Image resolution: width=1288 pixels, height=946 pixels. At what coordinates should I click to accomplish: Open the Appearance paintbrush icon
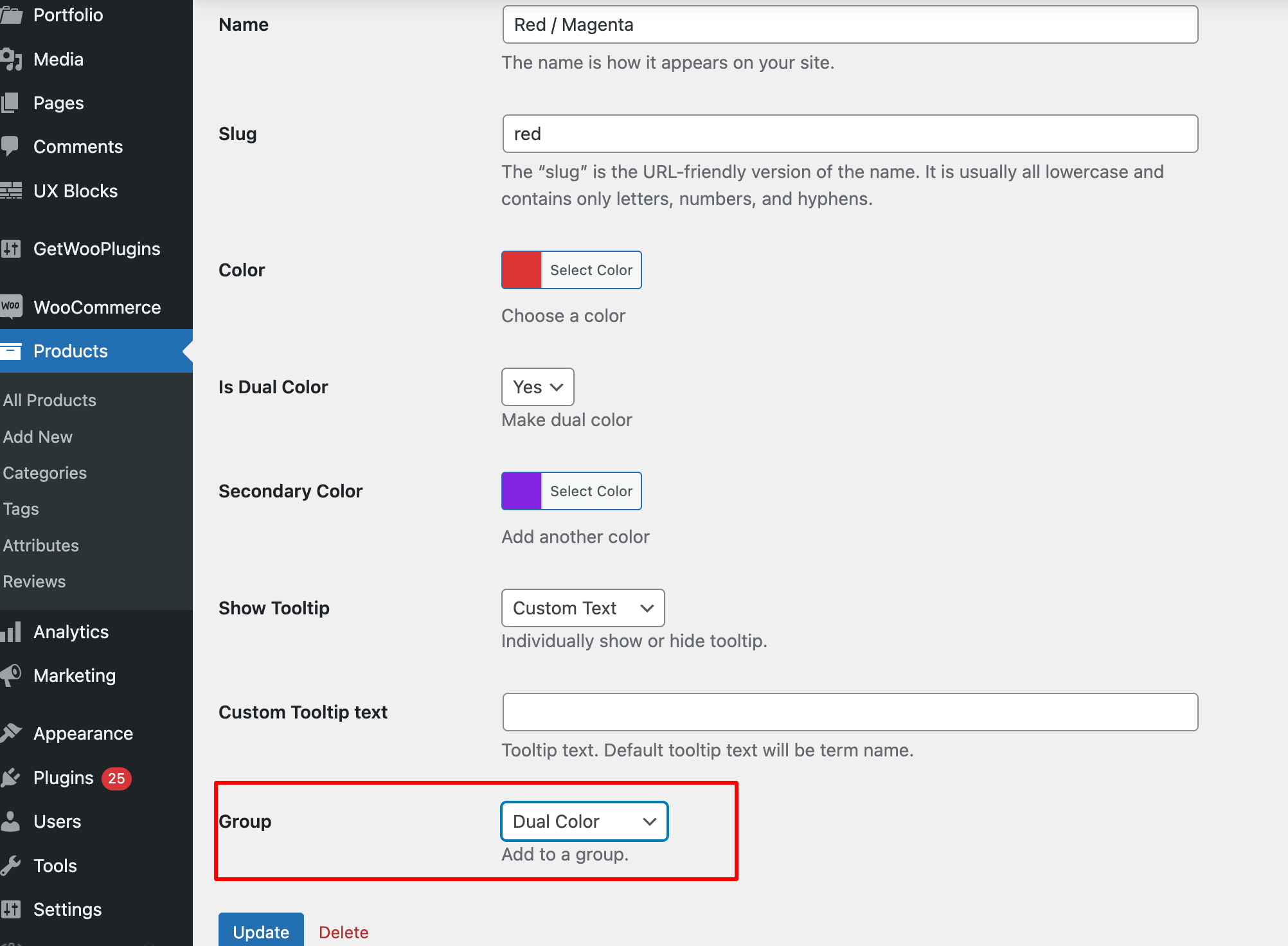[12, 733]
